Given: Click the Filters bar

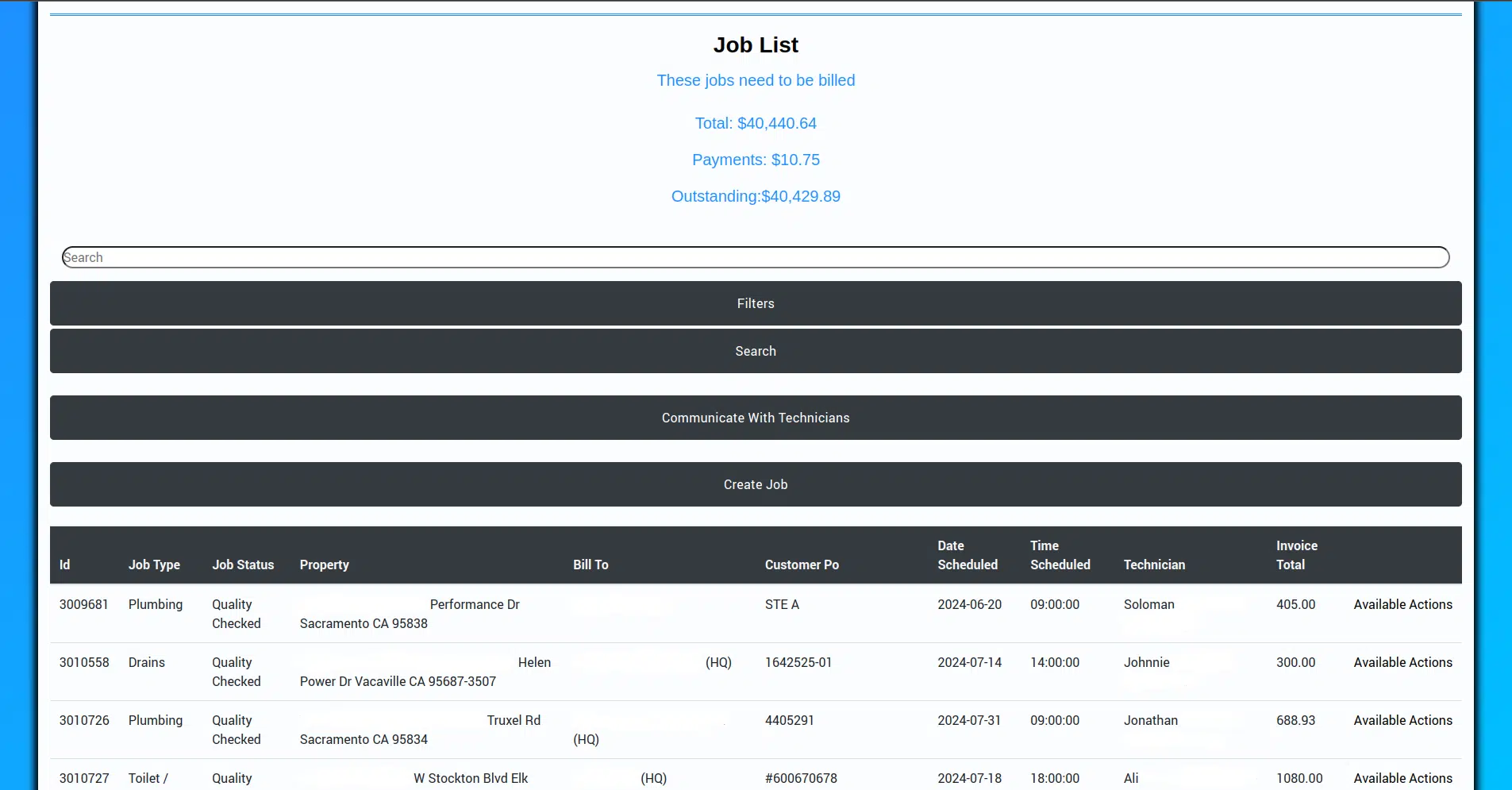Looking at the screenshot, I should pos(755,303).
